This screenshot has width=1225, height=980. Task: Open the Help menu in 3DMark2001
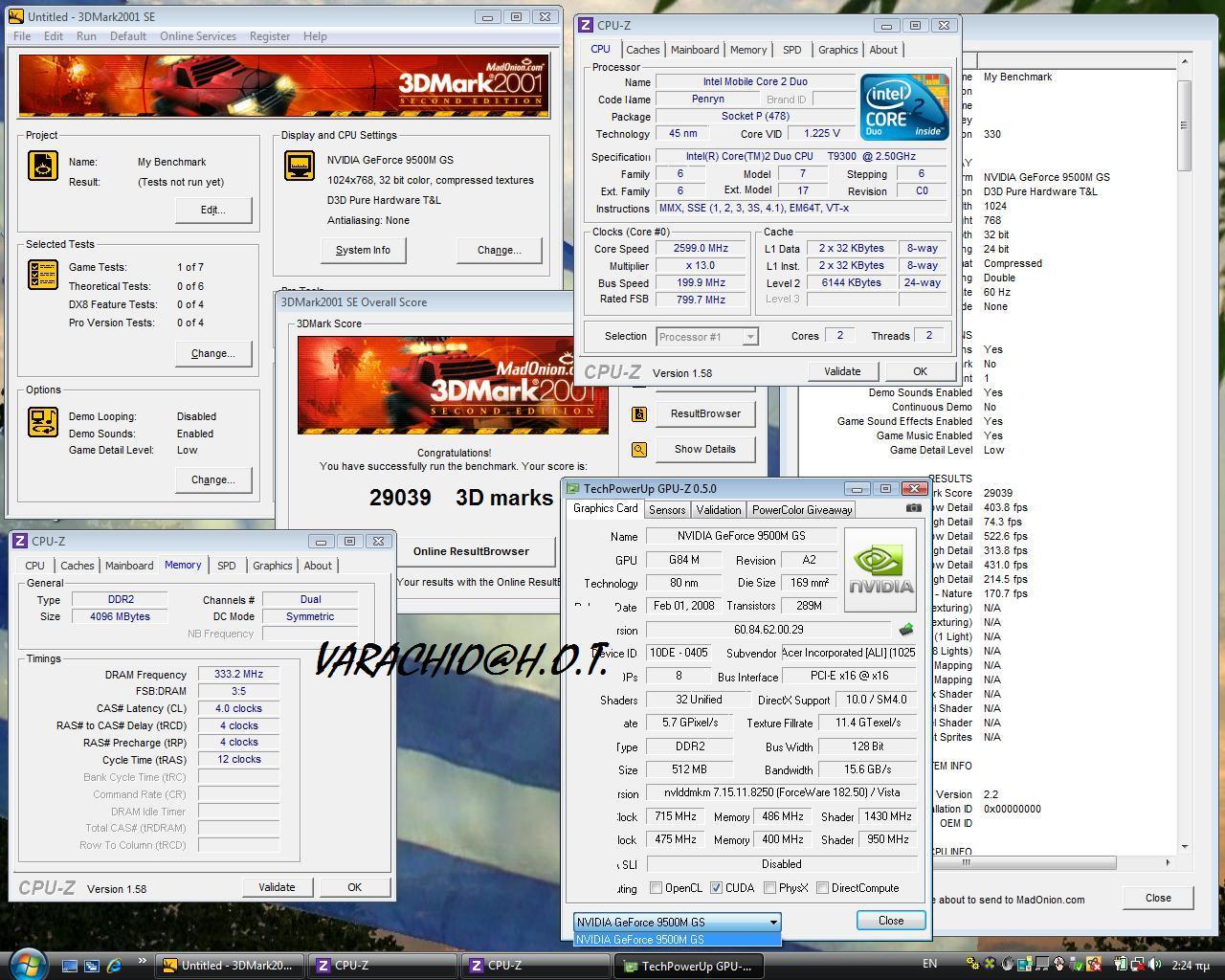pos(315,36)
